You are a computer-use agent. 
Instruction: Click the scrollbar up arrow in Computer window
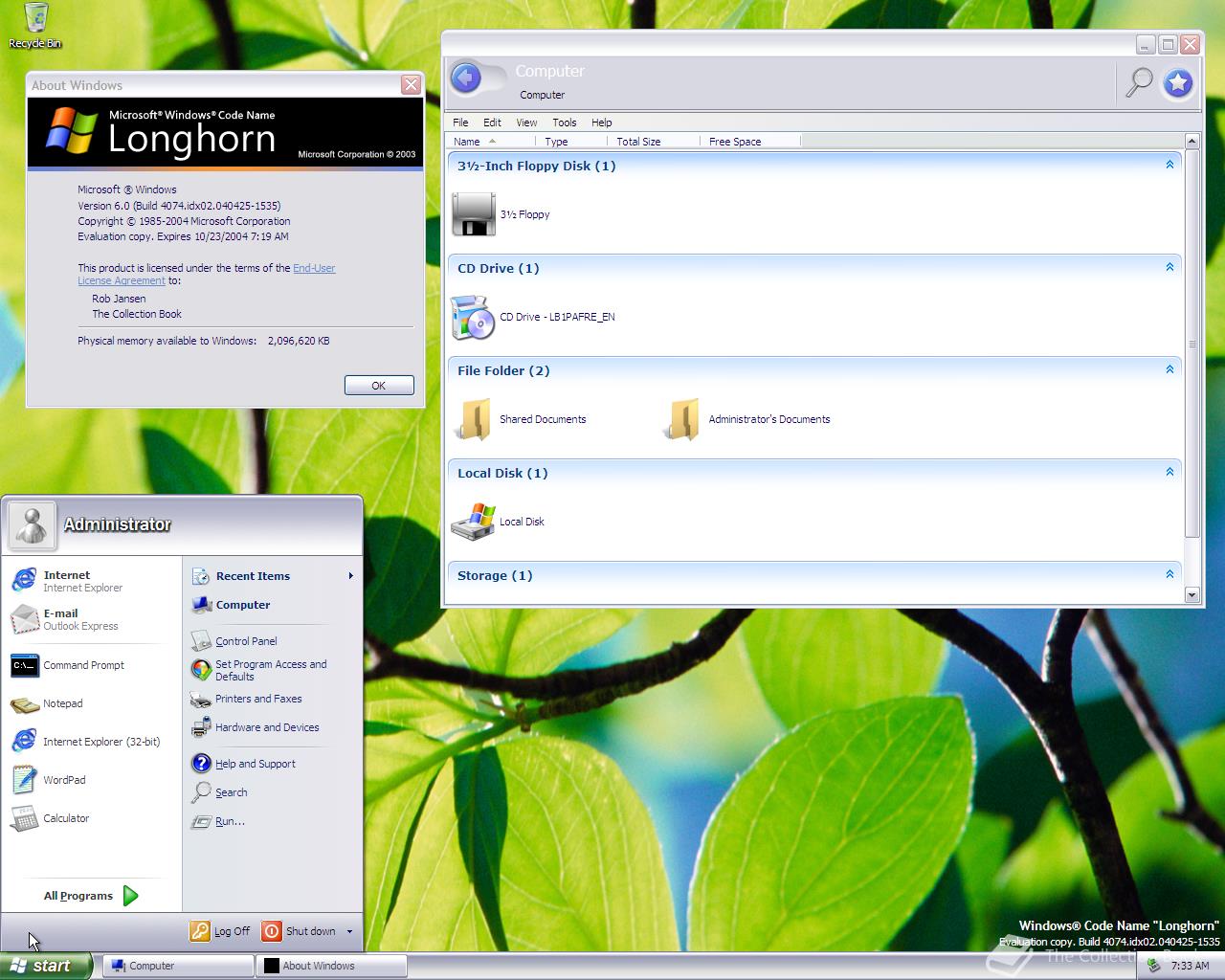pyautogui.click(x=1192, y=142)
